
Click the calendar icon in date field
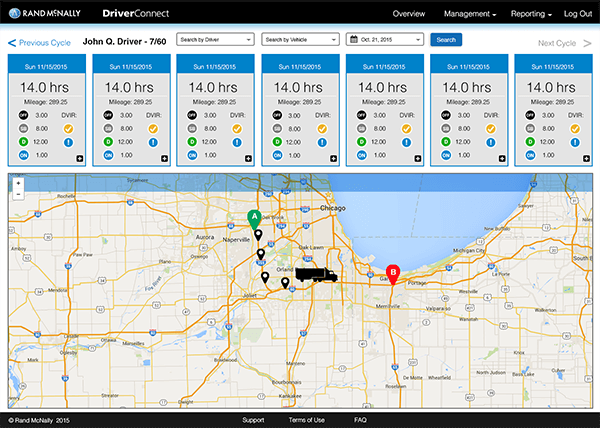click(354, 39)
